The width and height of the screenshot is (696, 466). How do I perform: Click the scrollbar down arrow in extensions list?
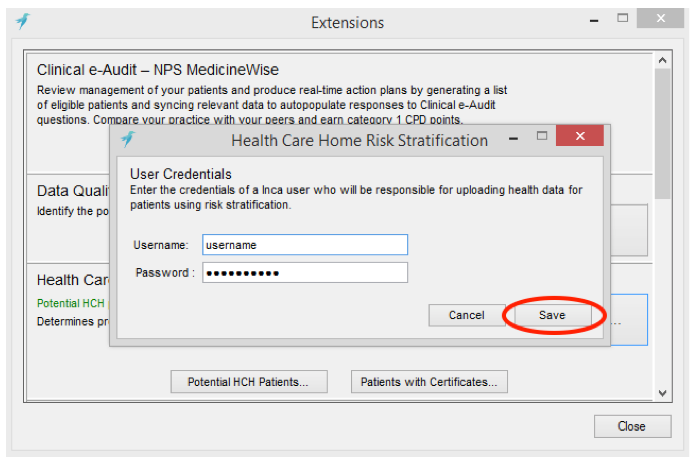point(663,393)
